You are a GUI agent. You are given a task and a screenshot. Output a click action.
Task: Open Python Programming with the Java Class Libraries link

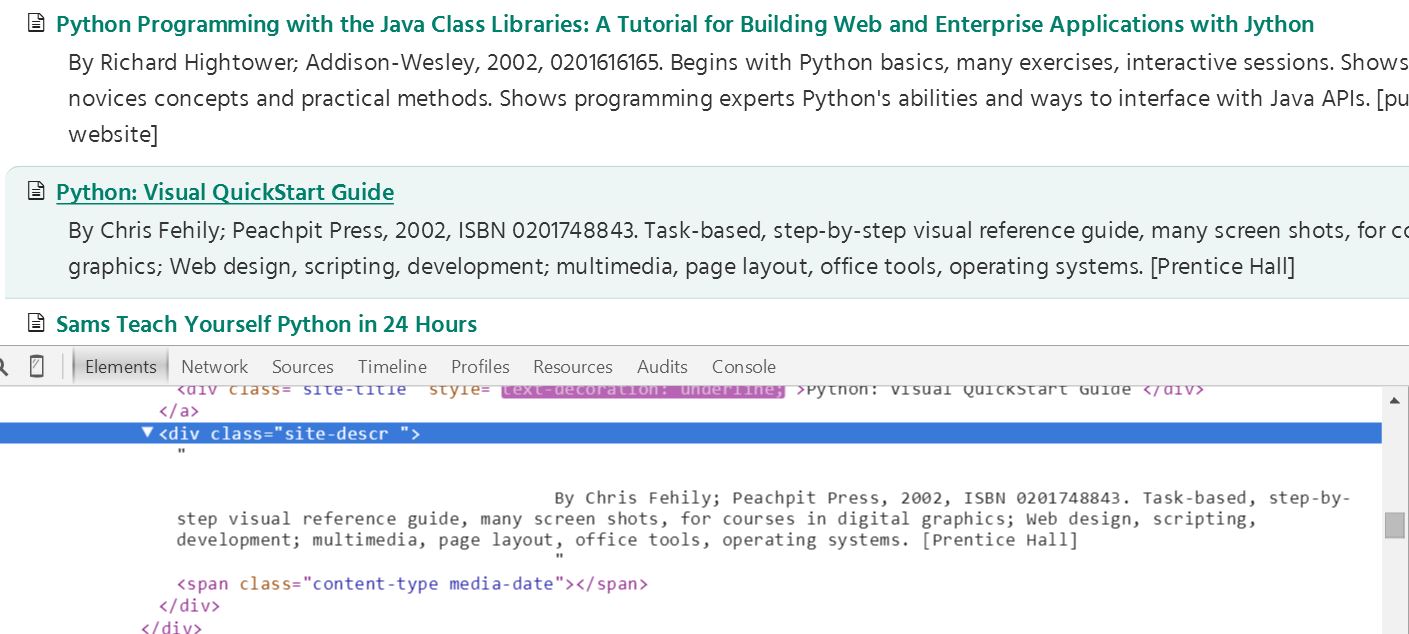[x=685, y=24]
